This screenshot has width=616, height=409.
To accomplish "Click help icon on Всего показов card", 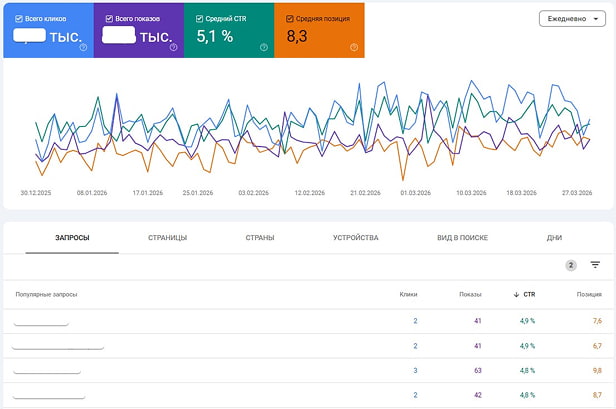I will (173, 47).
